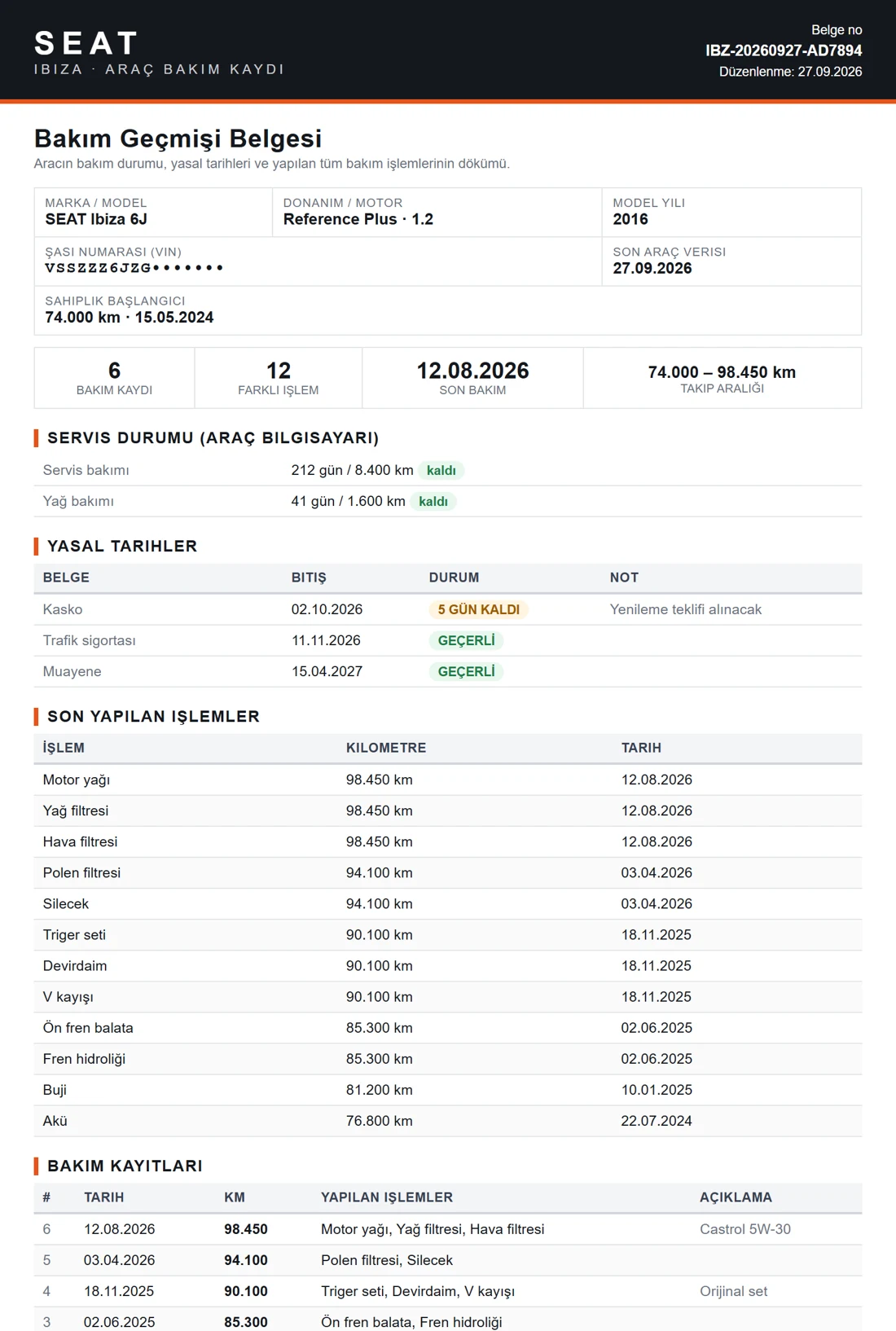Select the "AÇIKLAMA" column header in Bakım Kayıtları
Screen dimensions: 896x1331
click(736, 1197)
